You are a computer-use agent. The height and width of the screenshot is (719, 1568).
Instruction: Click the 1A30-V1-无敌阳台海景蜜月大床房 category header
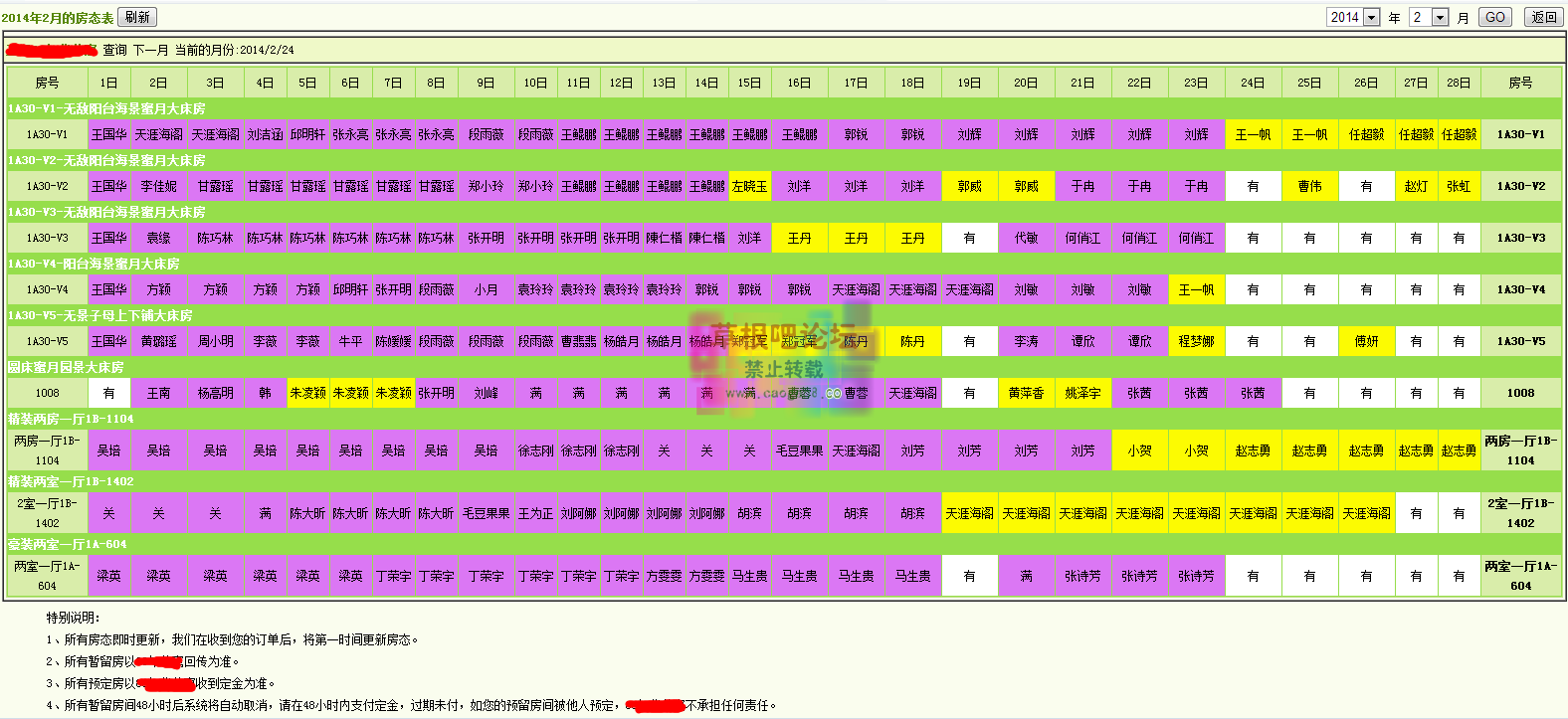[x=106, y=108]
